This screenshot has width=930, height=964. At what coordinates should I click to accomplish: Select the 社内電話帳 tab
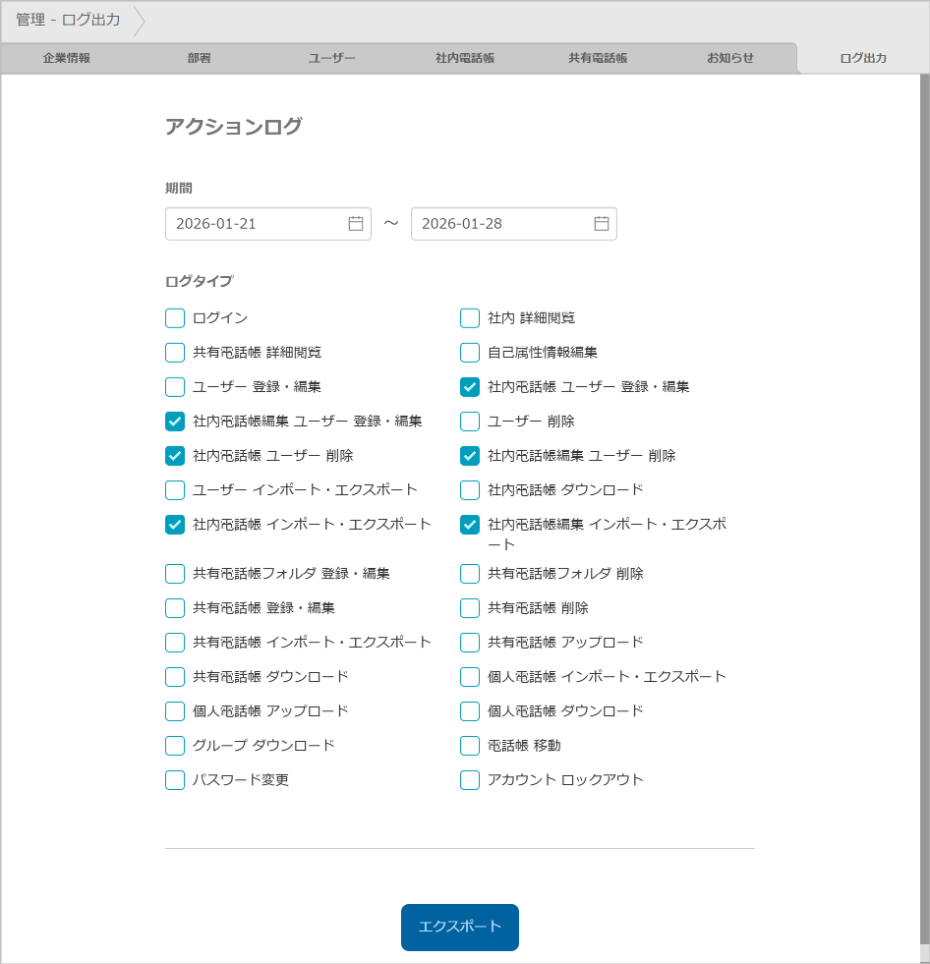[465, 58]
